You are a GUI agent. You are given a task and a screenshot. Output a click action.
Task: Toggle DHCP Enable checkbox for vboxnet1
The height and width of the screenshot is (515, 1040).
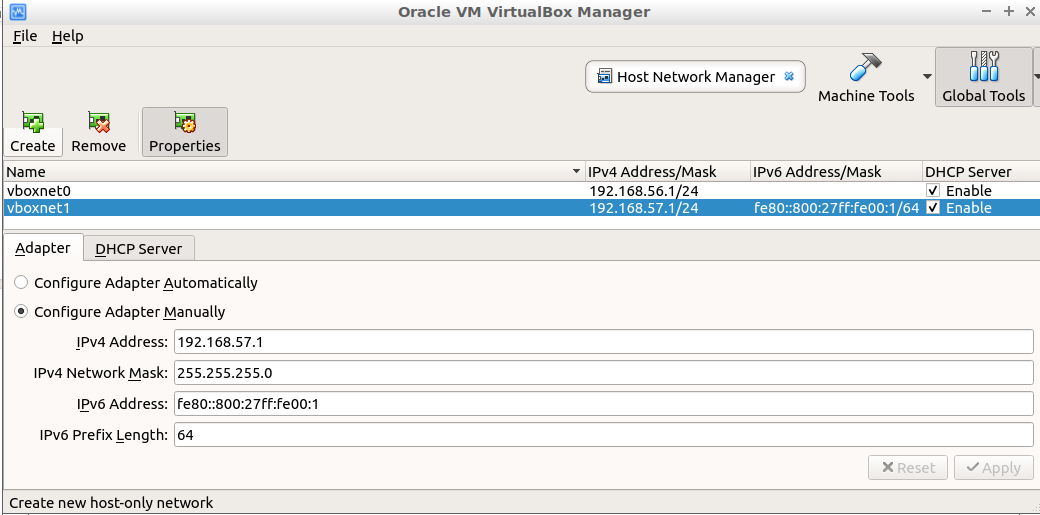[933, 208]
